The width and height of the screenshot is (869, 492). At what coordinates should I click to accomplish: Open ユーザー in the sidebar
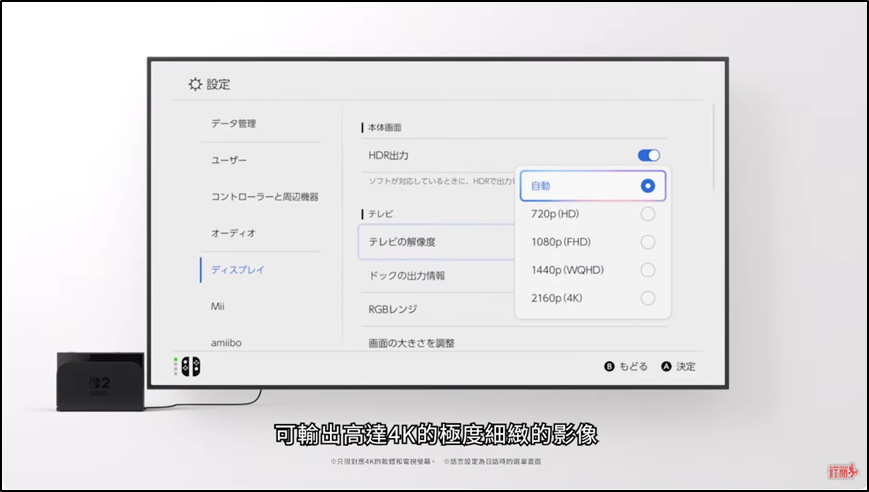[x=229, y=160]
